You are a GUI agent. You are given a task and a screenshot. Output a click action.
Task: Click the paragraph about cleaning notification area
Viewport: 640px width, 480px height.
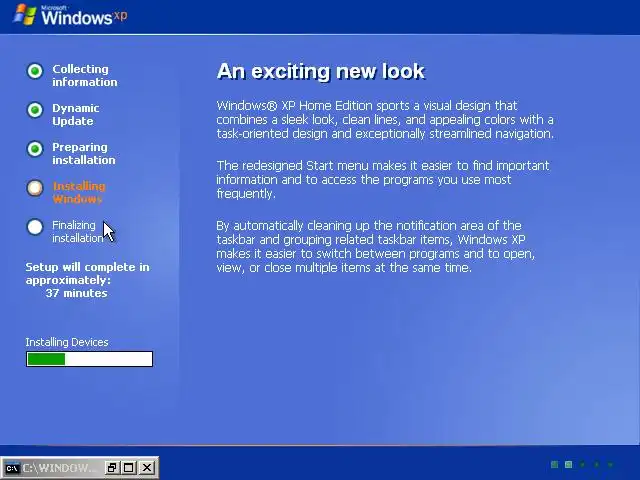pyautogui.click(x=376, y=247)
